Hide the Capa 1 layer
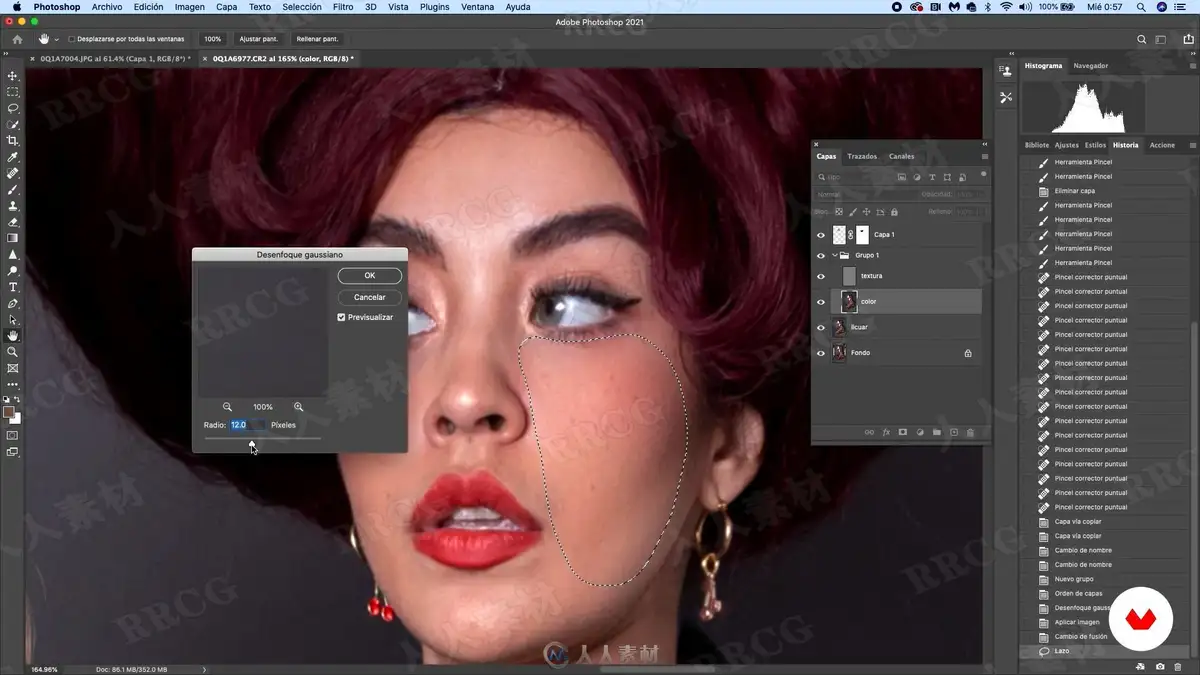This screenshot has height=675, width=1200. [821, 235]
